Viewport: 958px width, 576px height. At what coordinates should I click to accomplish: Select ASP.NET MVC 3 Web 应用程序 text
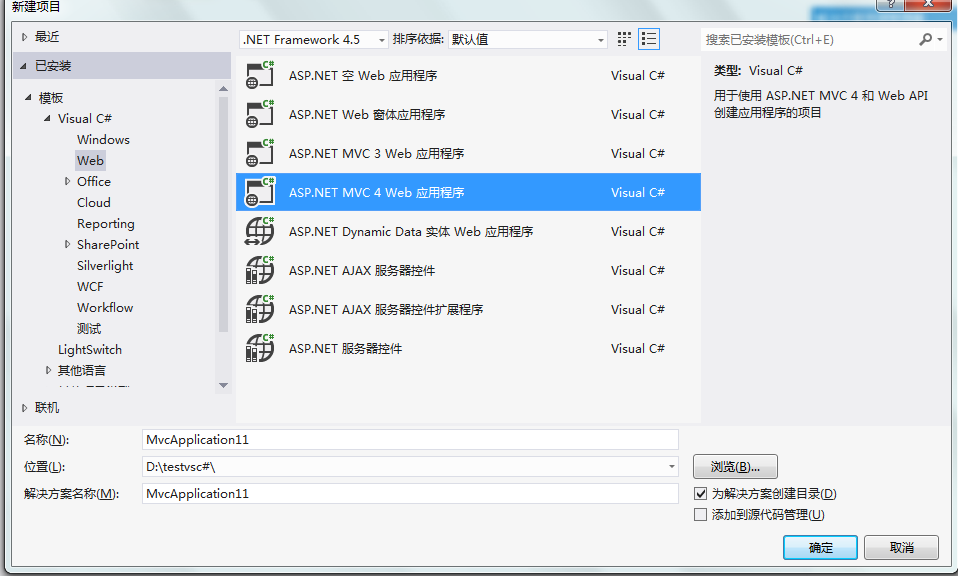(x=376, y=154)
